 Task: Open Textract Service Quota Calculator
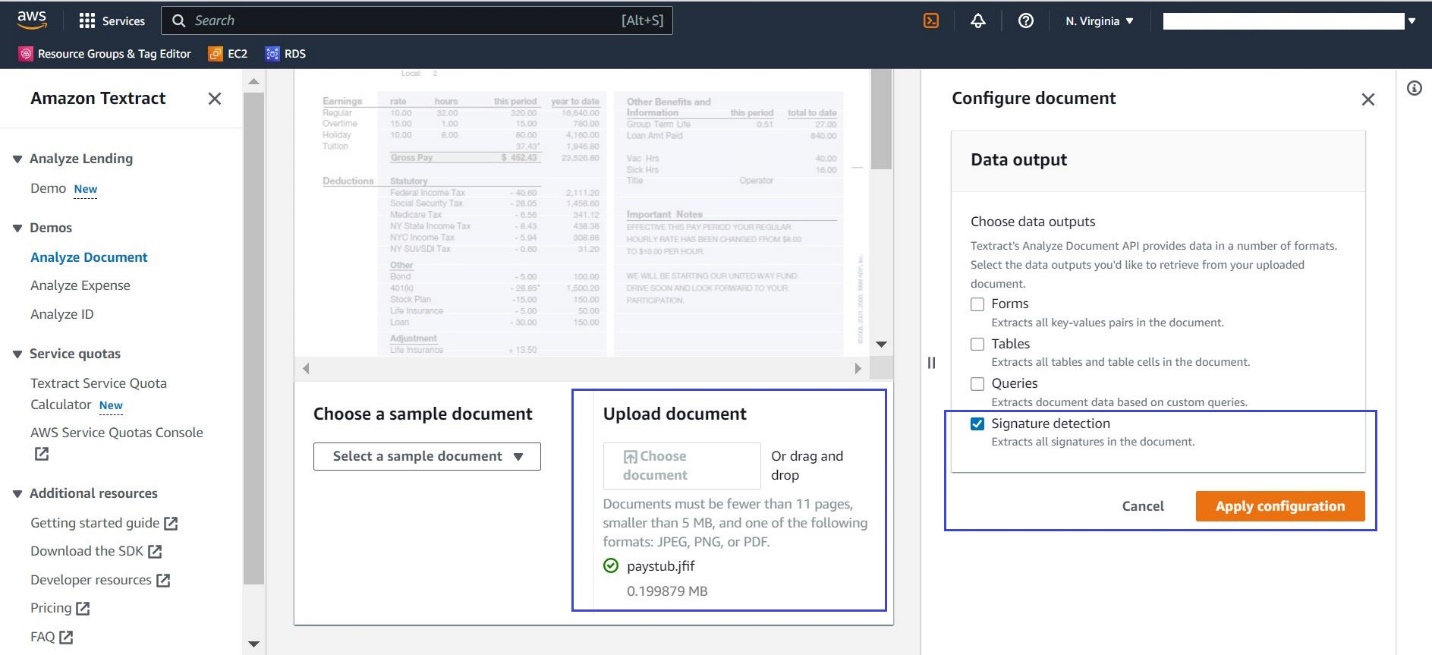click(98, 394)
